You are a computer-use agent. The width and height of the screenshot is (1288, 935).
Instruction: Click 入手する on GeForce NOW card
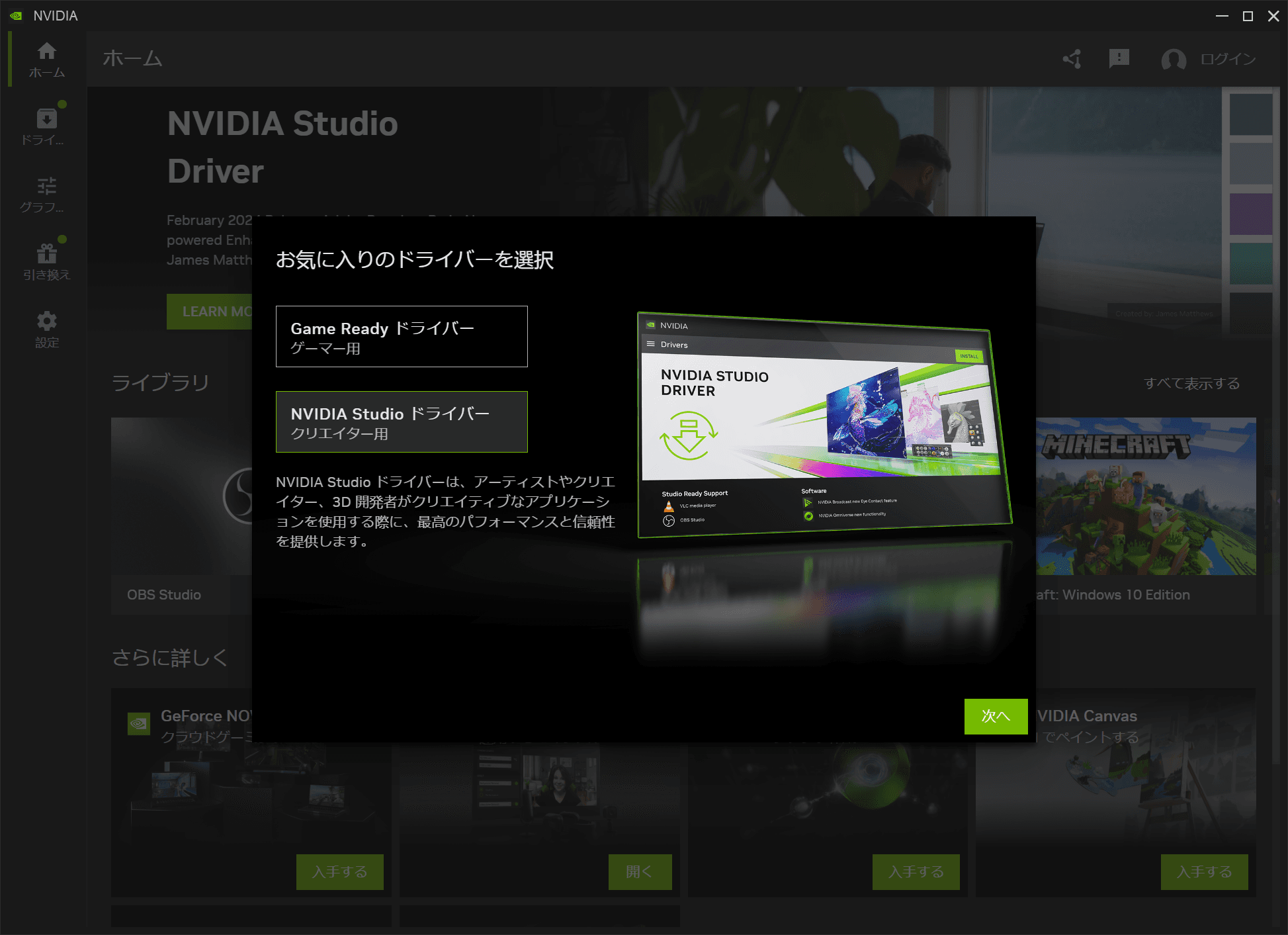click(x=339, y=871)
